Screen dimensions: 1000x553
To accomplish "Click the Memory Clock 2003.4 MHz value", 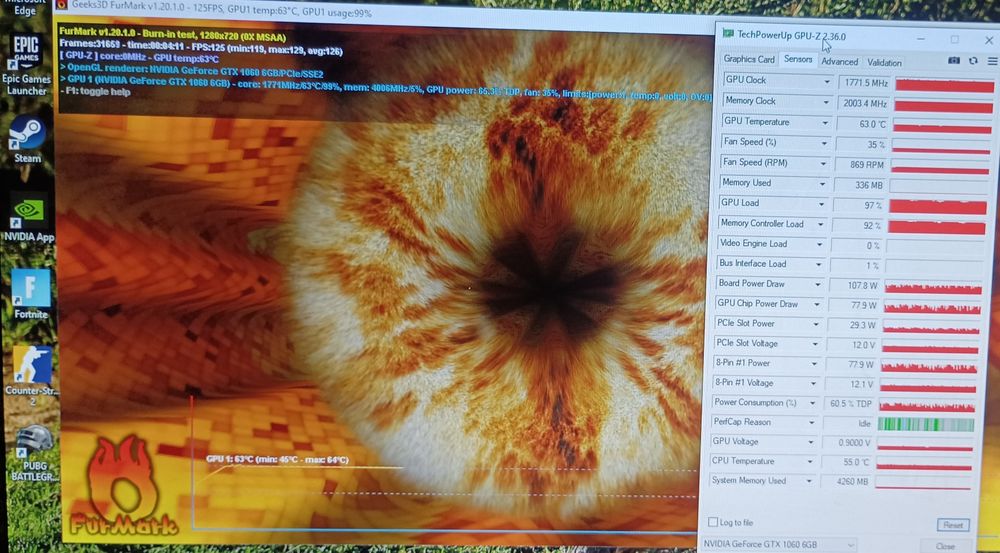I will point(864,103).
